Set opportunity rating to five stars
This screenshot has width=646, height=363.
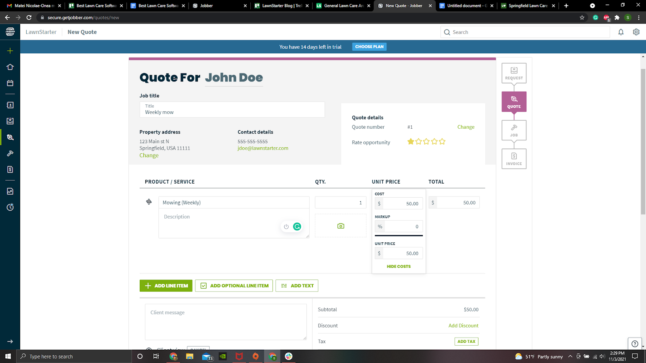tap(442, 142)
